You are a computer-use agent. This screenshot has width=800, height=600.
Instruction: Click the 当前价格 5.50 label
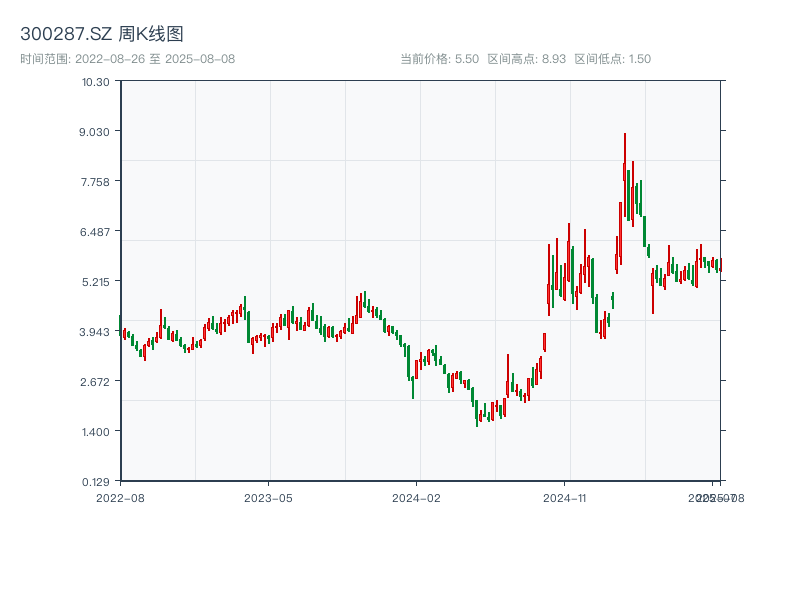(439, 59)
